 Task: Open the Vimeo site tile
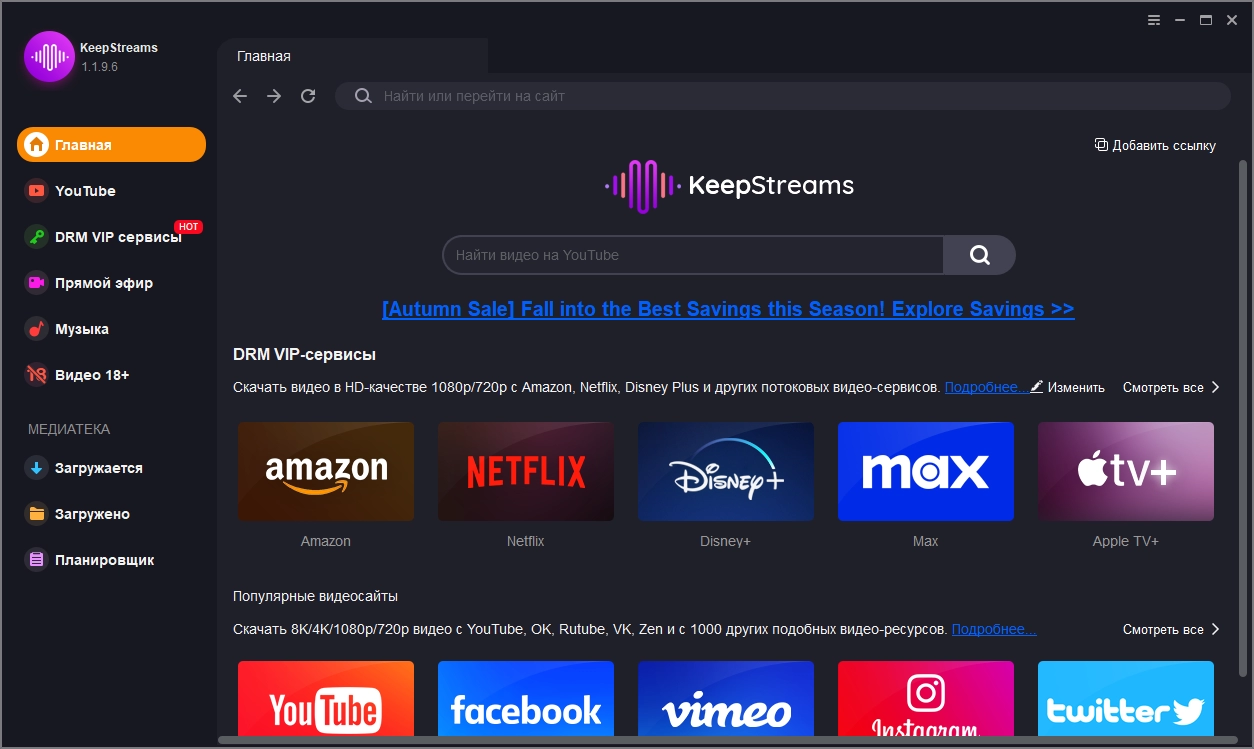(x=726, y=699)
